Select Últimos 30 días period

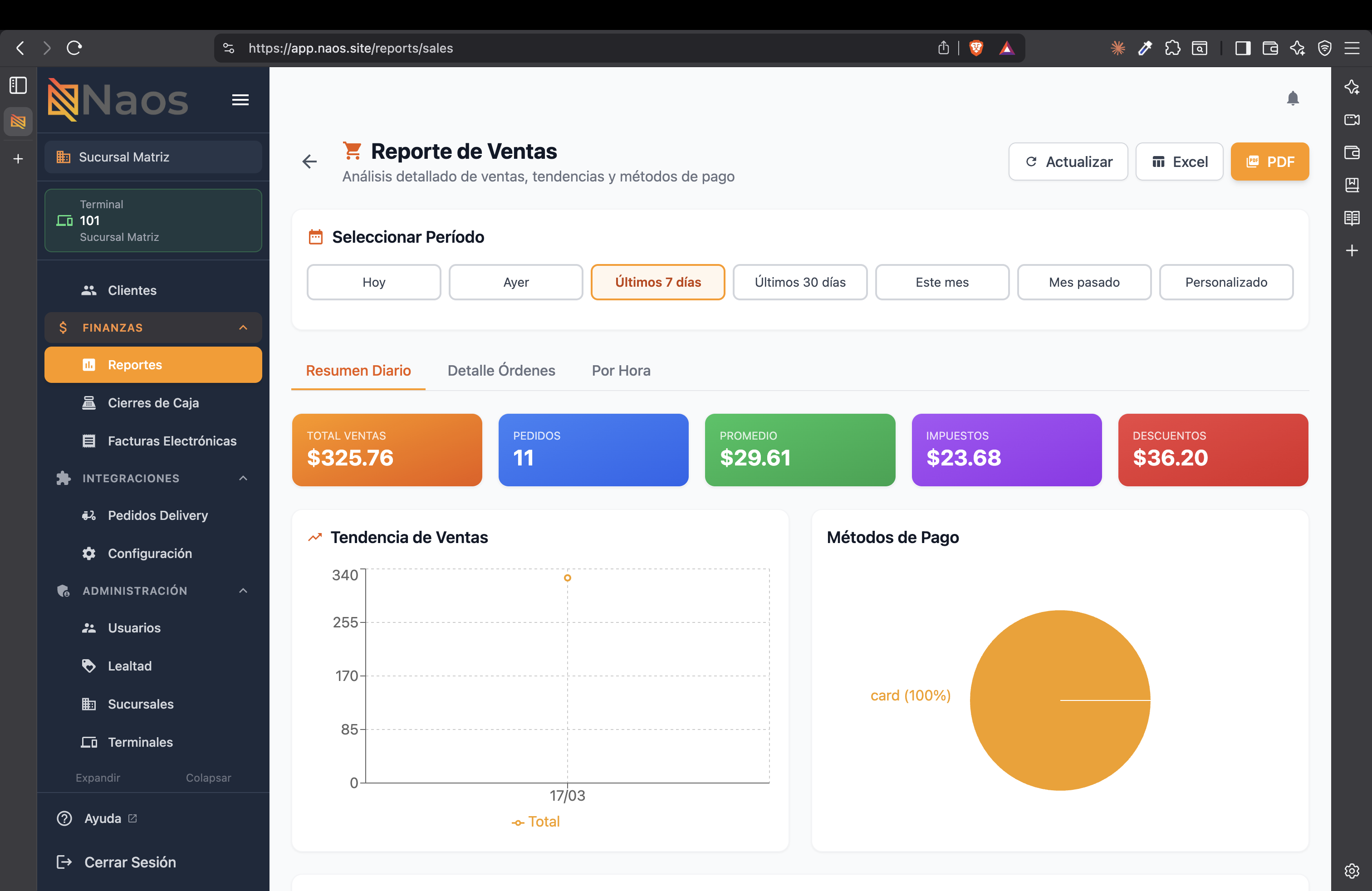click(799, 282)
